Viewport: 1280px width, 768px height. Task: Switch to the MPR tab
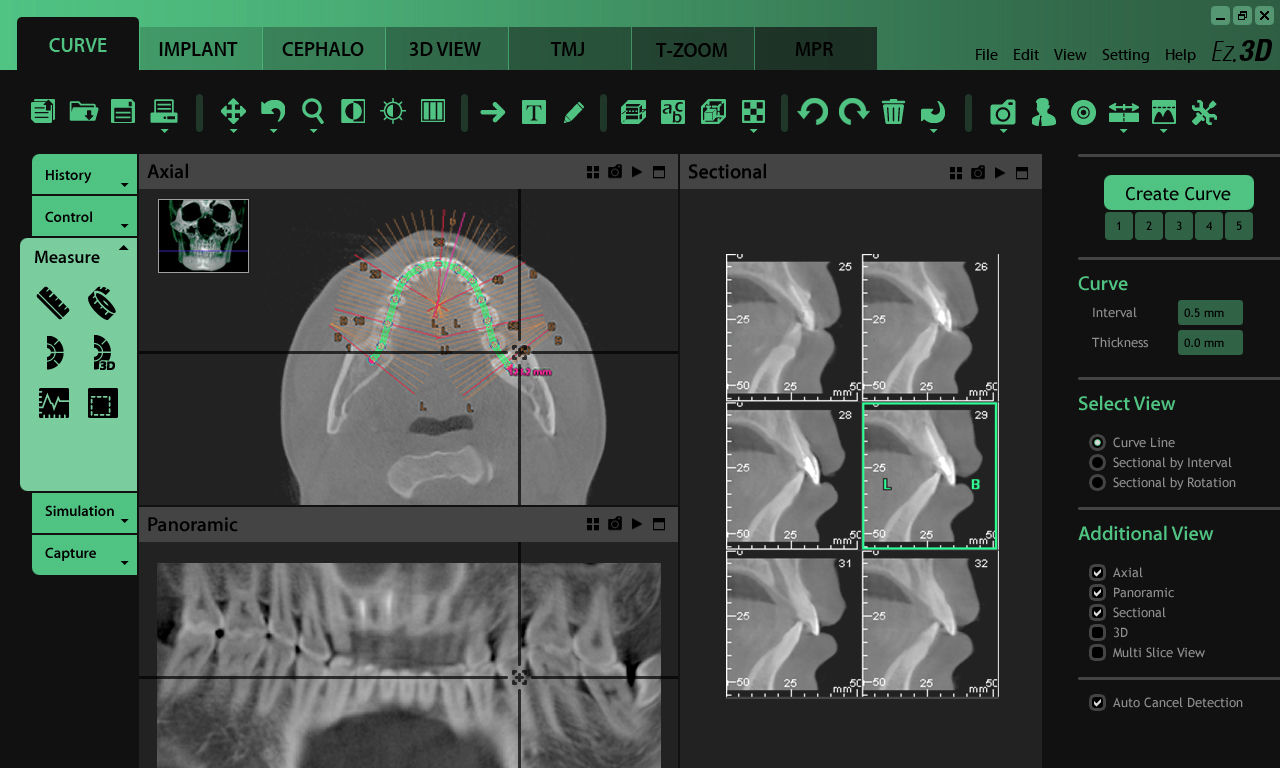[x=814, y=49]
